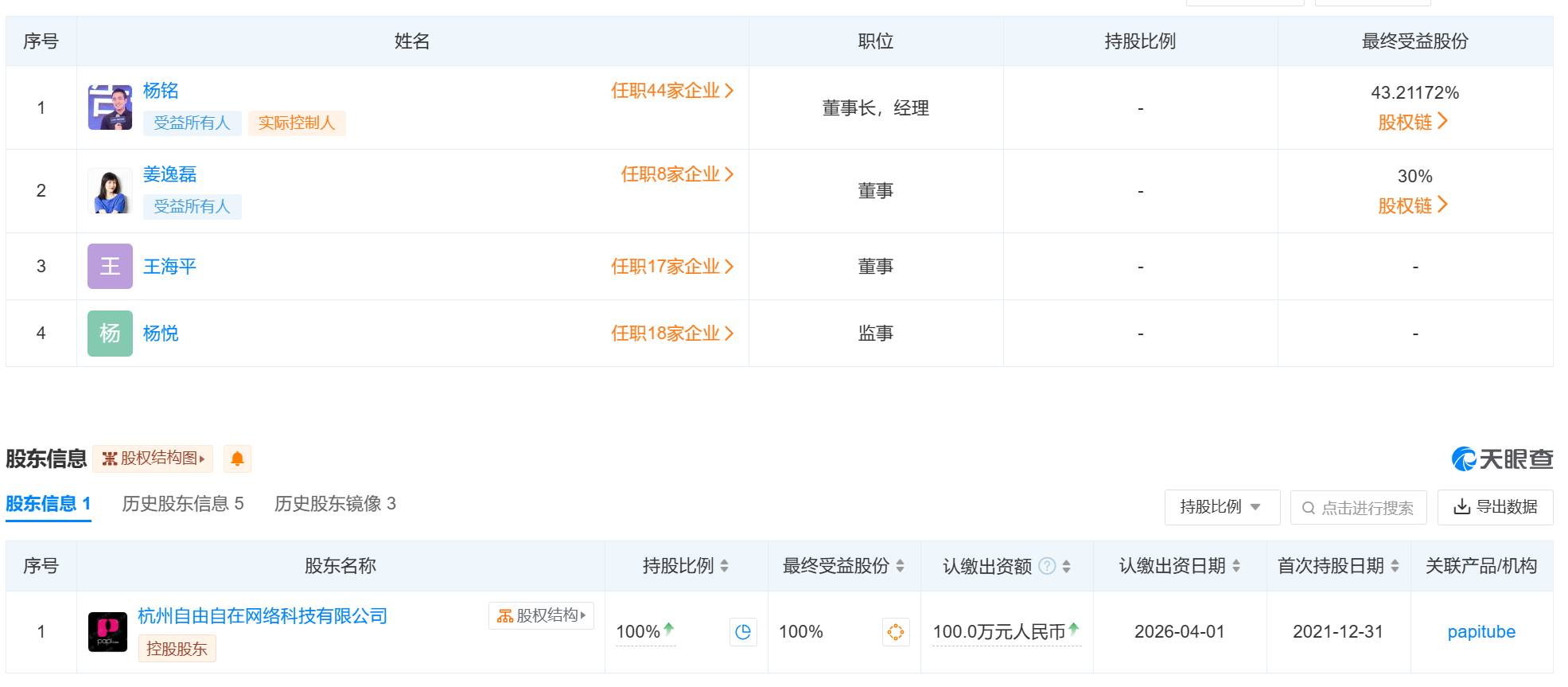Switch to 历史股东镜像 tab
The image size is (1568, 687).
(x=335, y=504)
